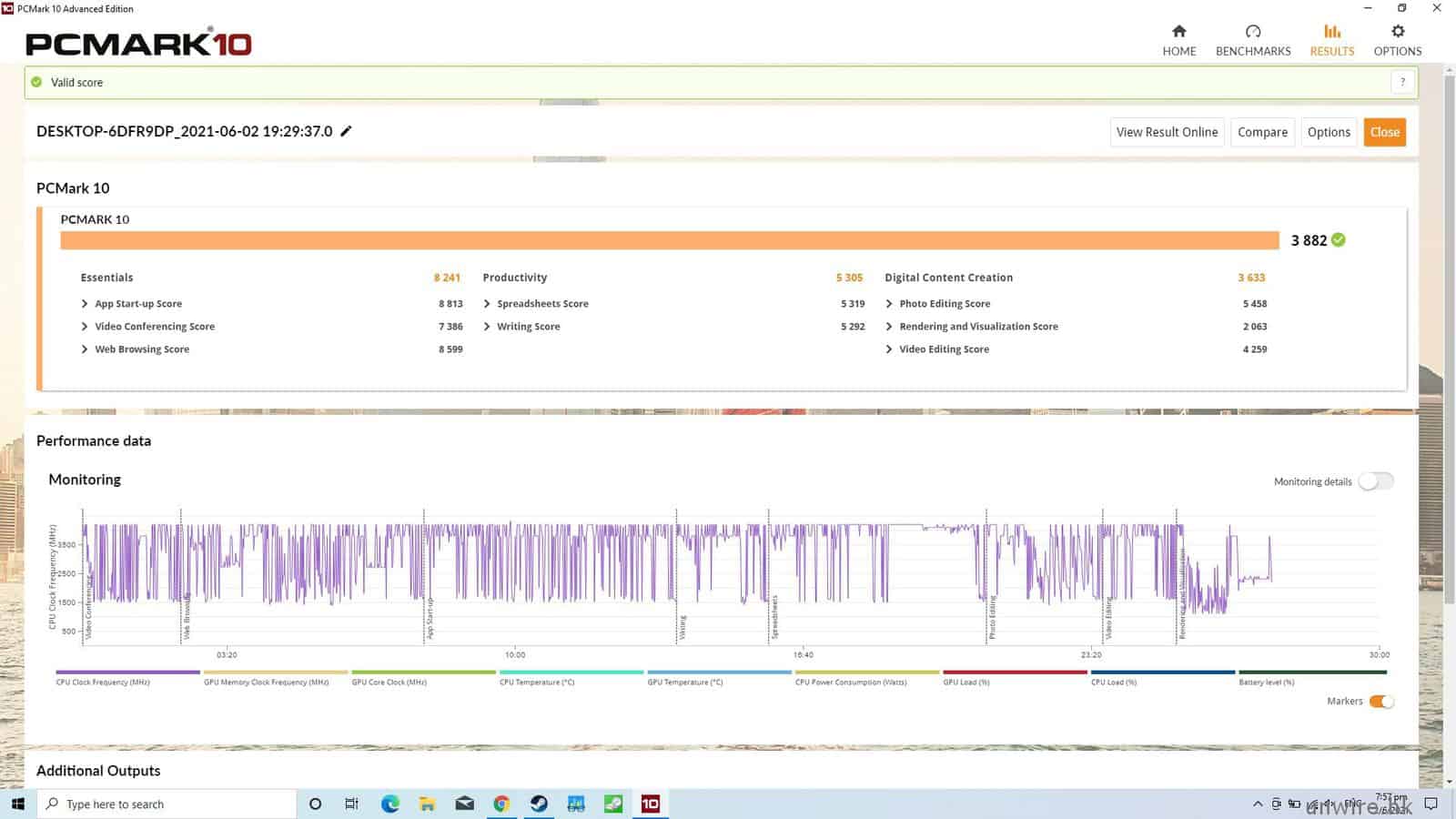Switch to the Benchmarks tab
Screen dimensions: 1456x819
pos(1252,40)
